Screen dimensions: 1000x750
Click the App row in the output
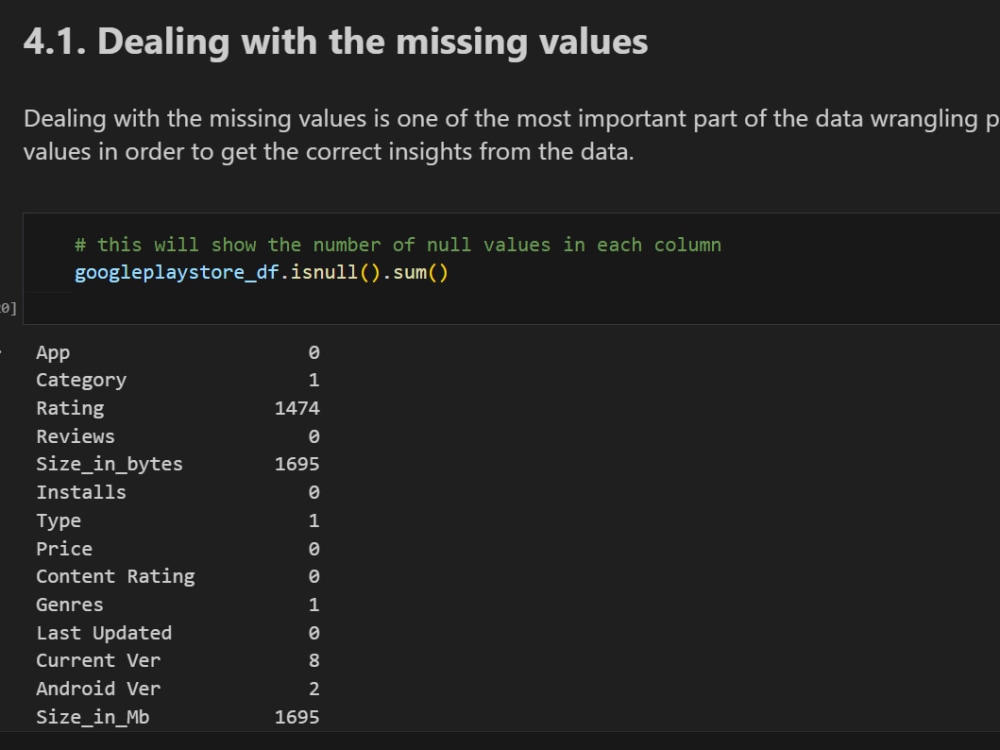click(178, 352)
